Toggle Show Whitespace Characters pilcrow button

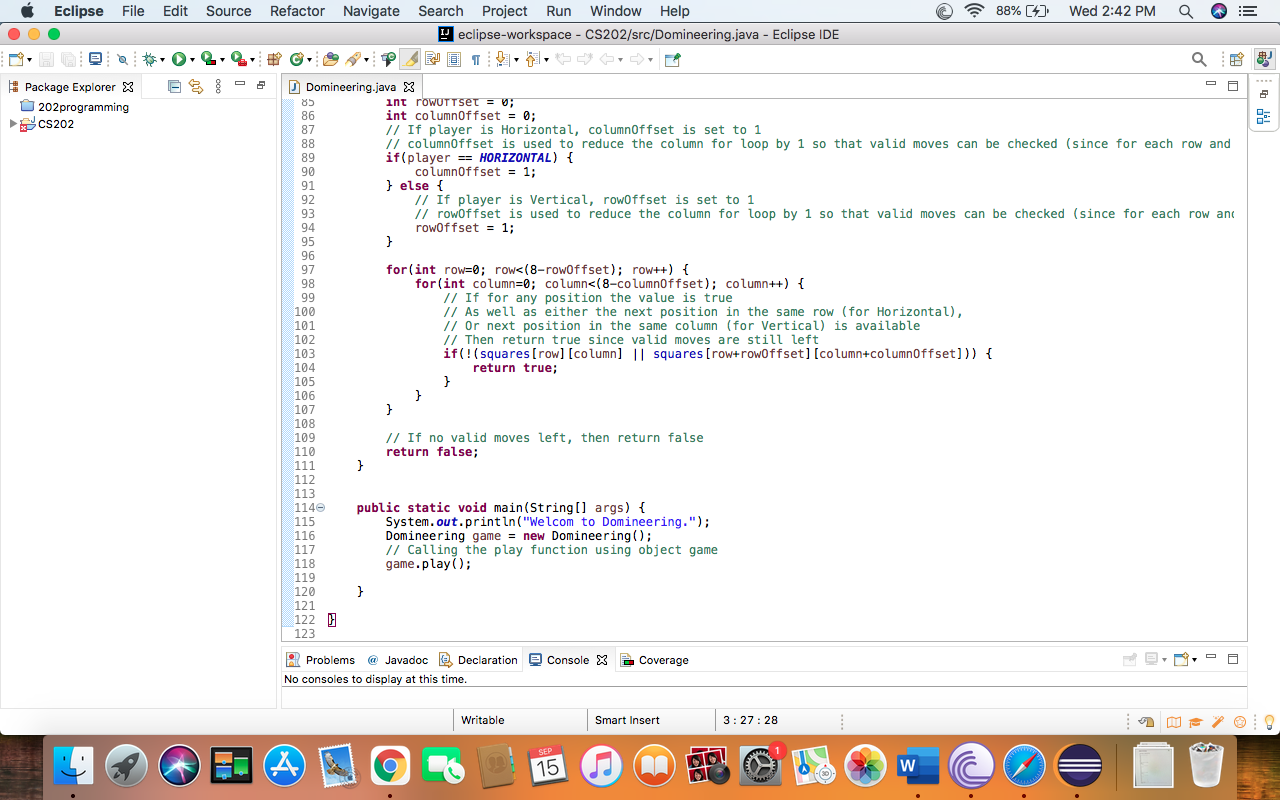(x=476, y=60)
